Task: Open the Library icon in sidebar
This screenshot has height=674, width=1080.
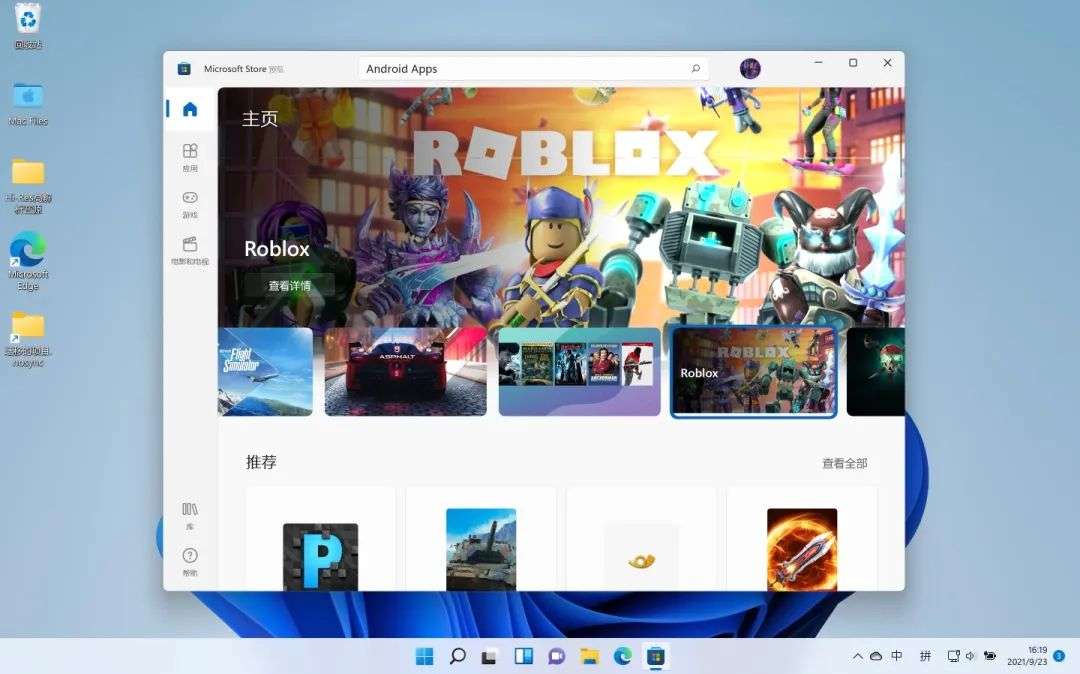Action: (190, 515)
